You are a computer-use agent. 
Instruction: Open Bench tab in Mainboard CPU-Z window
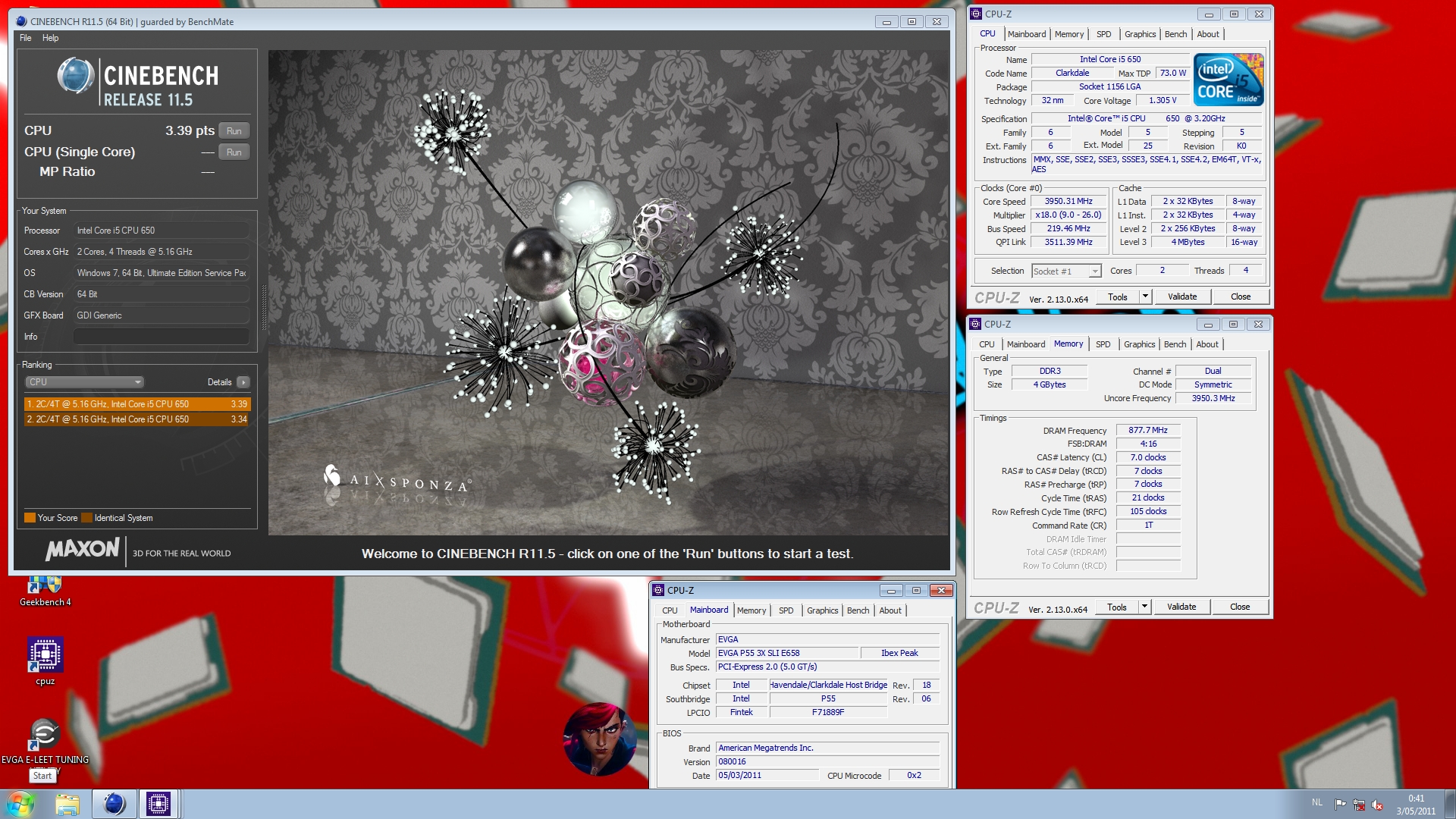point(858,610)
